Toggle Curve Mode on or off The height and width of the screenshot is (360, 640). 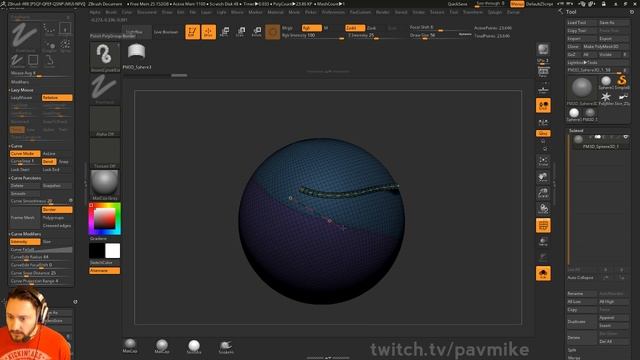coord(25,154)
